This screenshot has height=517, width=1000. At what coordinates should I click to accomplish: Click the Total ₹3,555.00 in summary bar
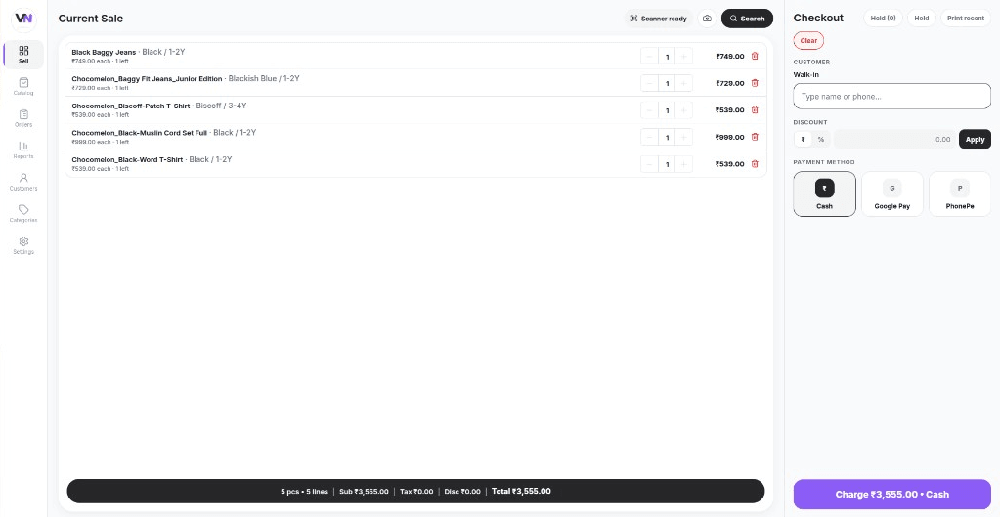tap(521, 492)
